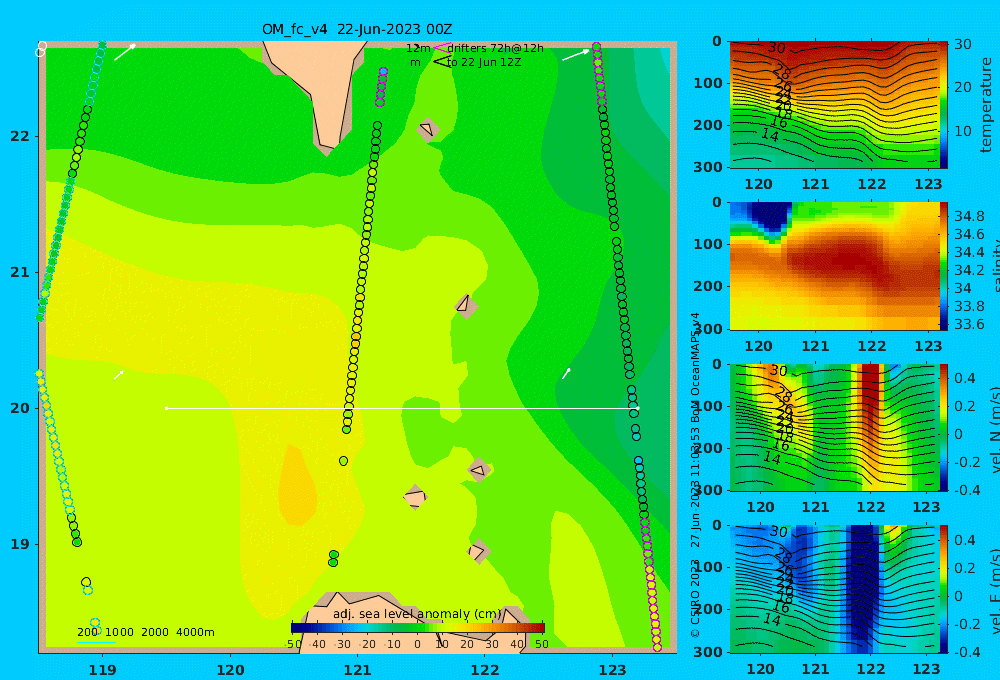The image size is (1000, 680).
Task: Open the salinity depth section plot
Action: click(834, 266)
